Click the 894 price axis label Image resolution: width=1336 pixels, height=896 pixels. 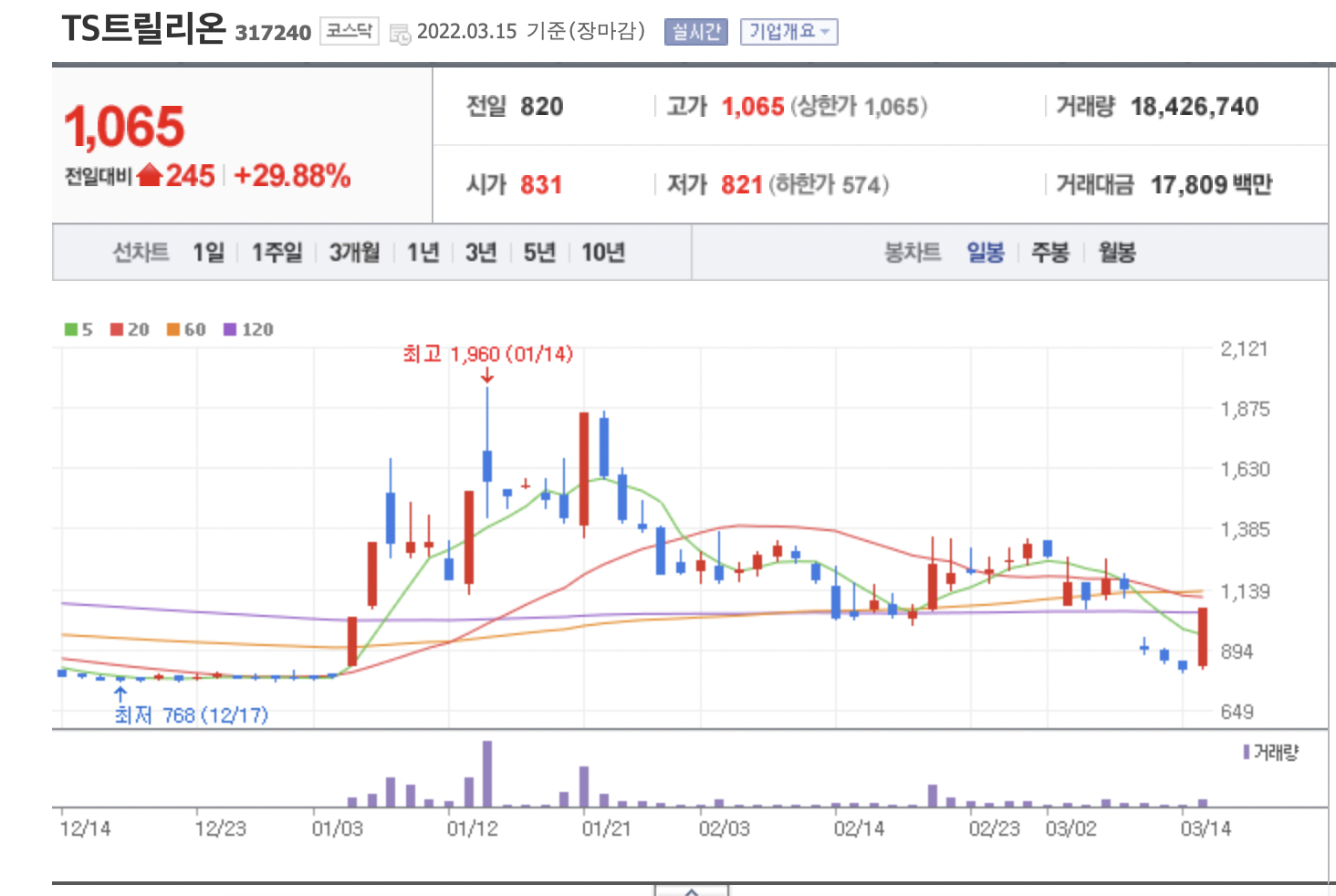[1237, 651]
